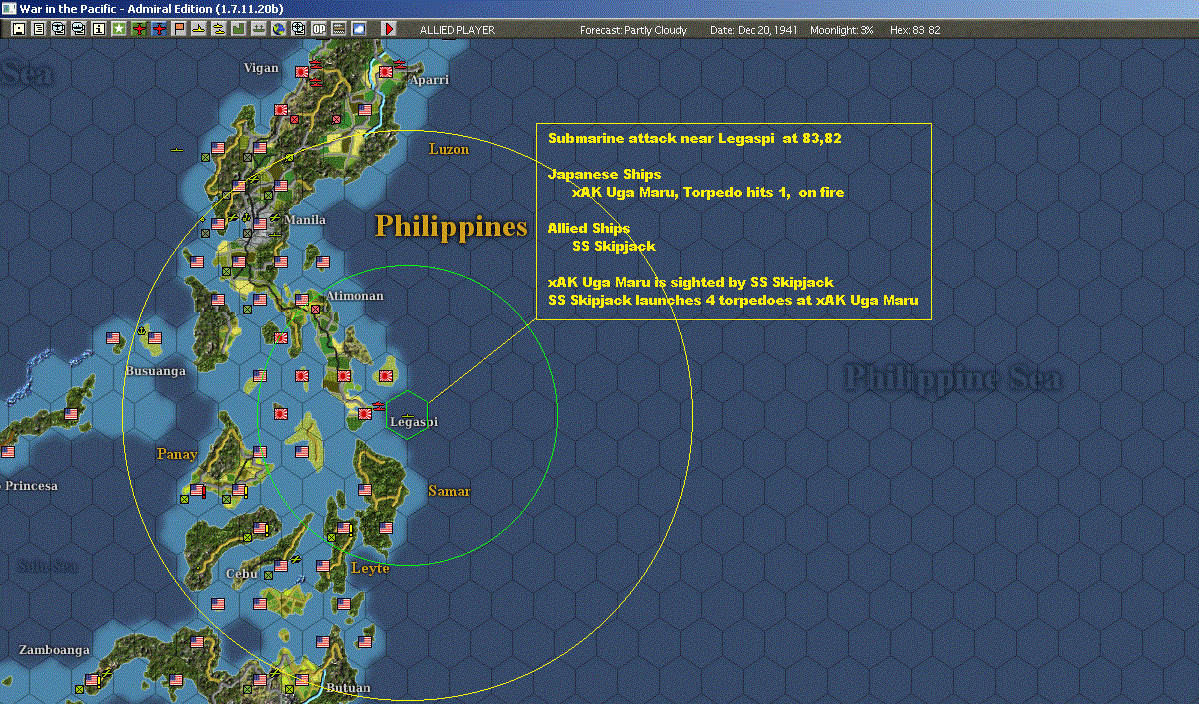Image resolution: width=1199 pixels, height=704 pixels.
Task: Click the save game disk icon in toolbar
Action: [x=19, y=29]
